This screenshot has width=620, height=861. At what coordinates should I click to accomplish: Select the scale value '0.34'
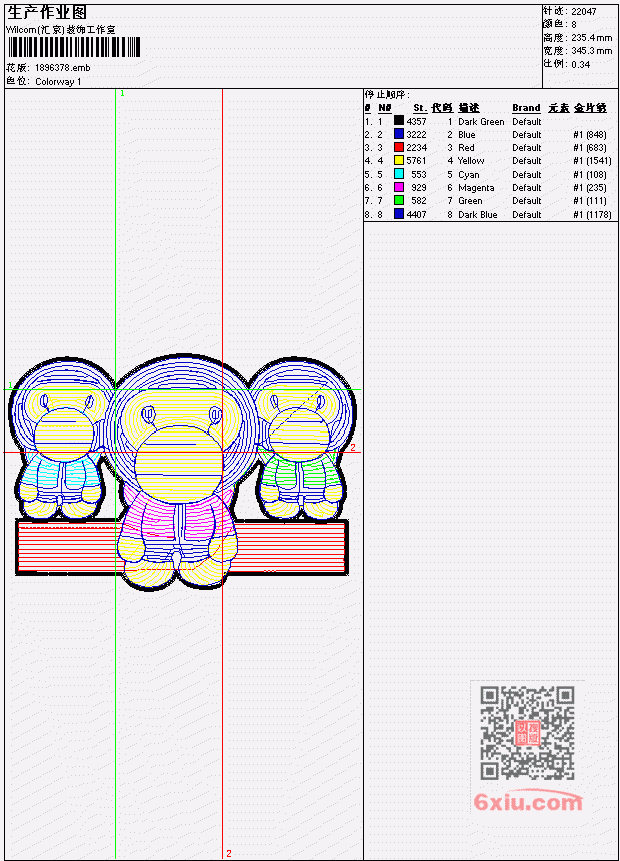click(580, 64)
